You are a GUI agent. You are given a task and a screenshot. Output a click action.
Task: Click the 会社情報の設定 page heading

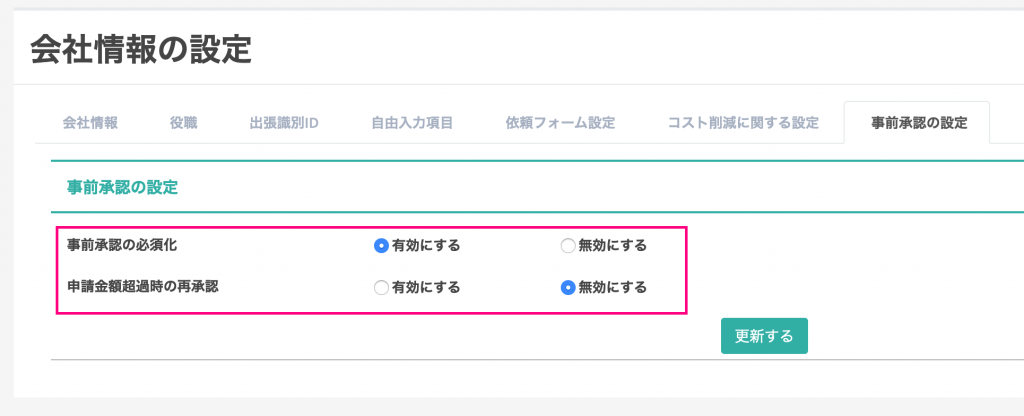(x=140, y=49)
